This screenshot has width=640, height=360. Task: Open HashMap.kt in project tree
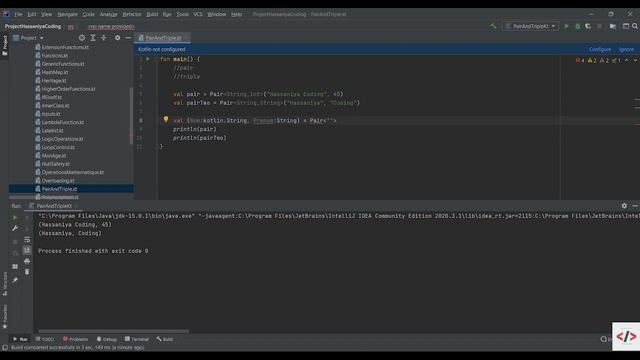click(55, 72)
